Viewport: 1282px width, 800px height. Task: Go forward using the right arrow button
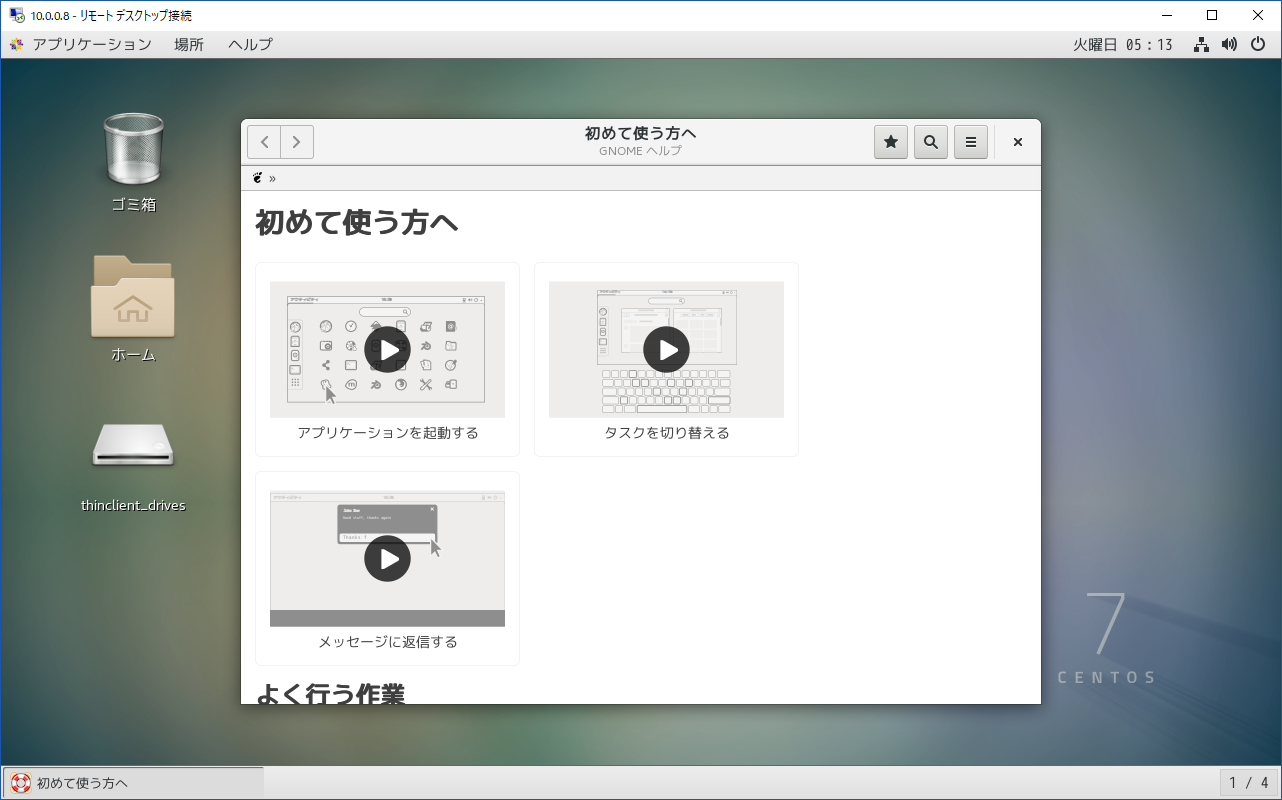tap(297, 142)
